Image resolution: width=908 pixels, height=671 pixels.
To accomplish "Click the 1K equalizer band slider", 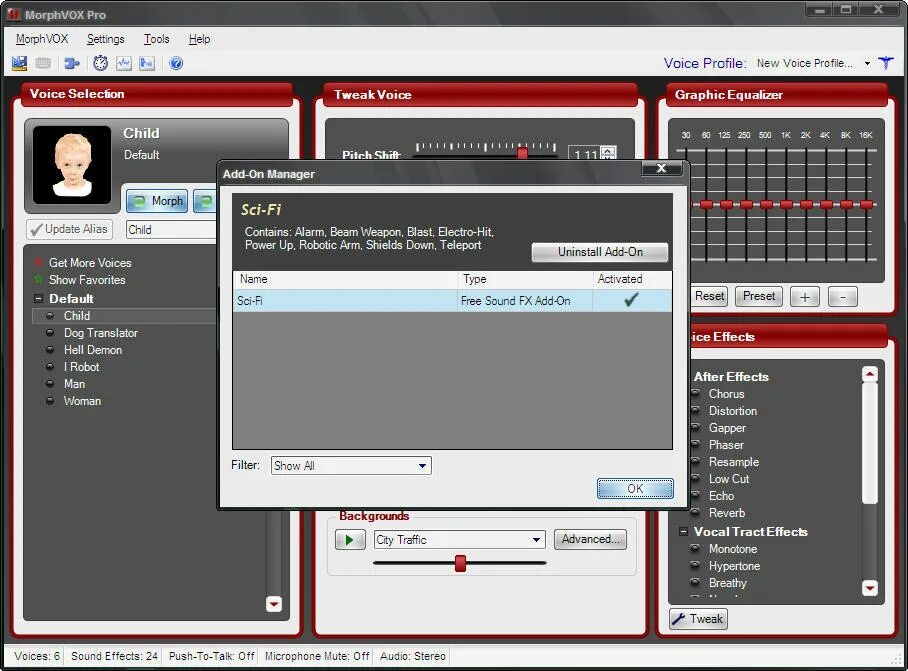I will 786,204.
